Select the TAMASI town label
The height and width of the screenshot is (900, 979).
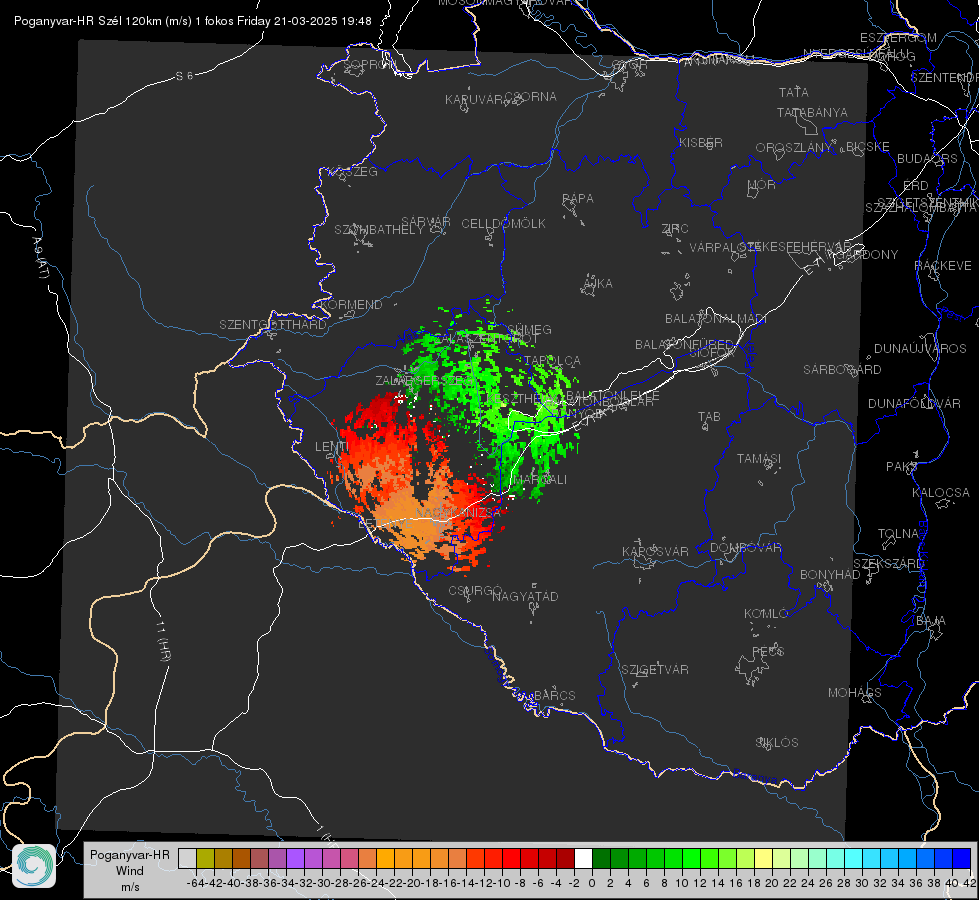click(759, 458)
